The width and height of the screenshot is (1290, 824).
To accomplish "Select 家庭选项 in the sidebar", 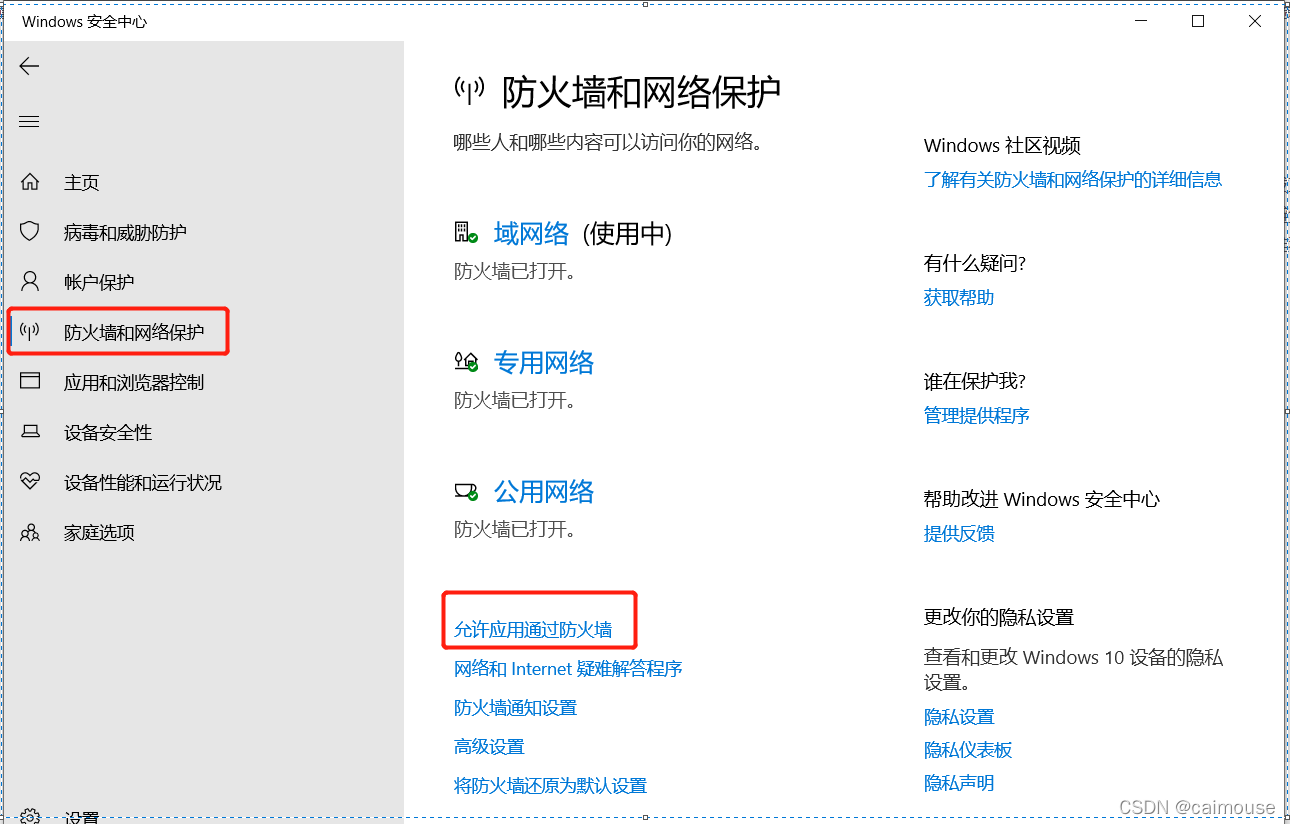I will click(x=99, y=532).
